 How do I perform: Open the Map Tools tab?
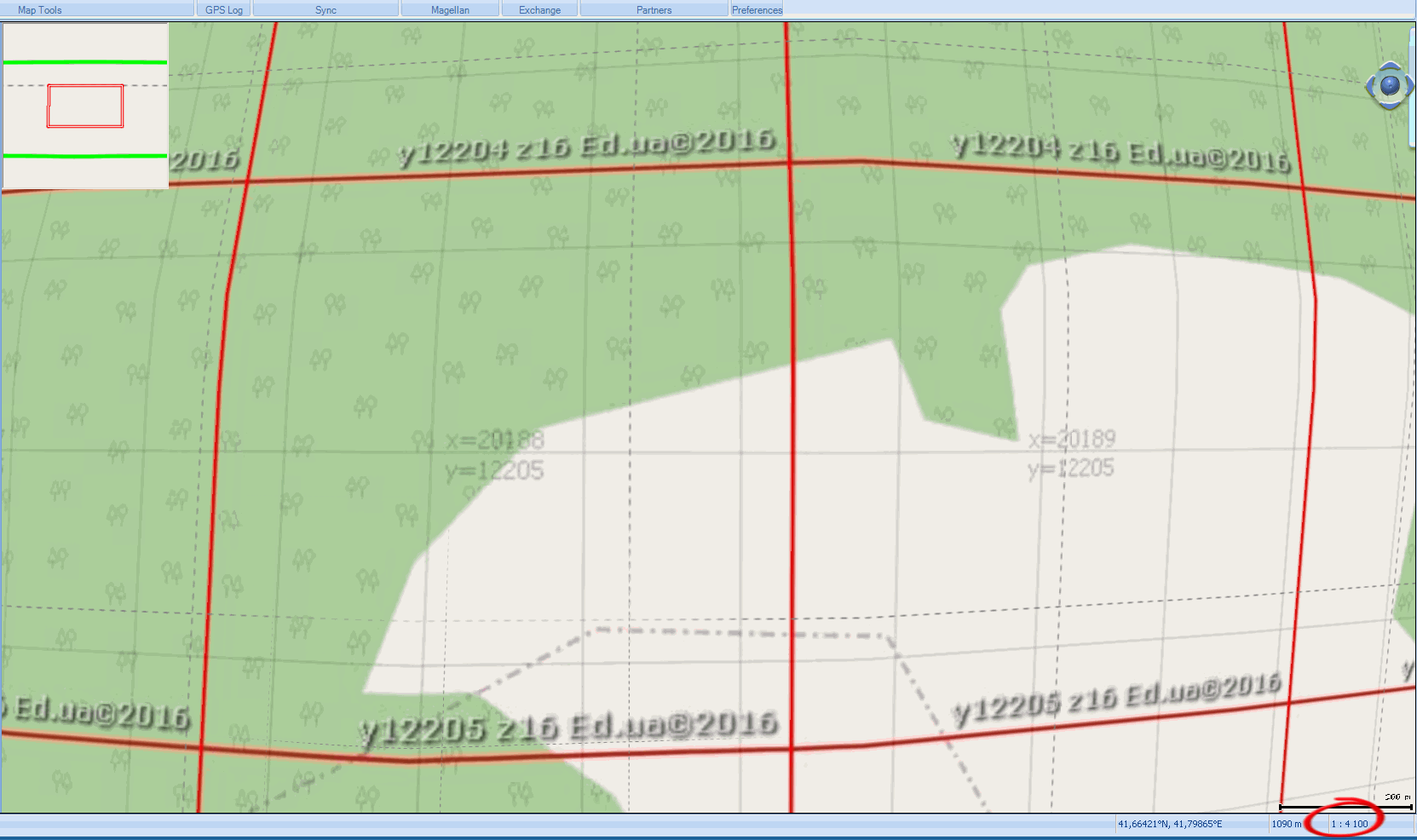pos(40,10)
